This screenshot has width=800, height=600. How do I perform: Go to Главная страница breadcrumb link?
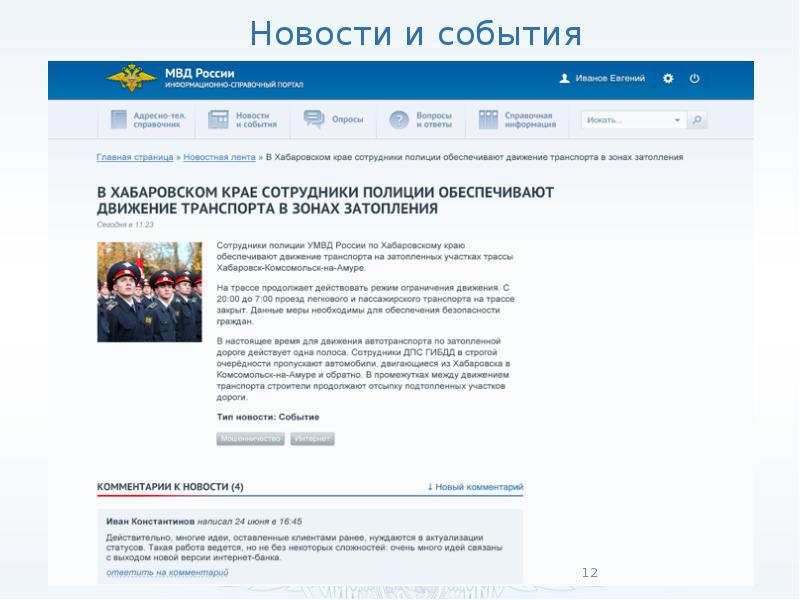coord(135,157)
